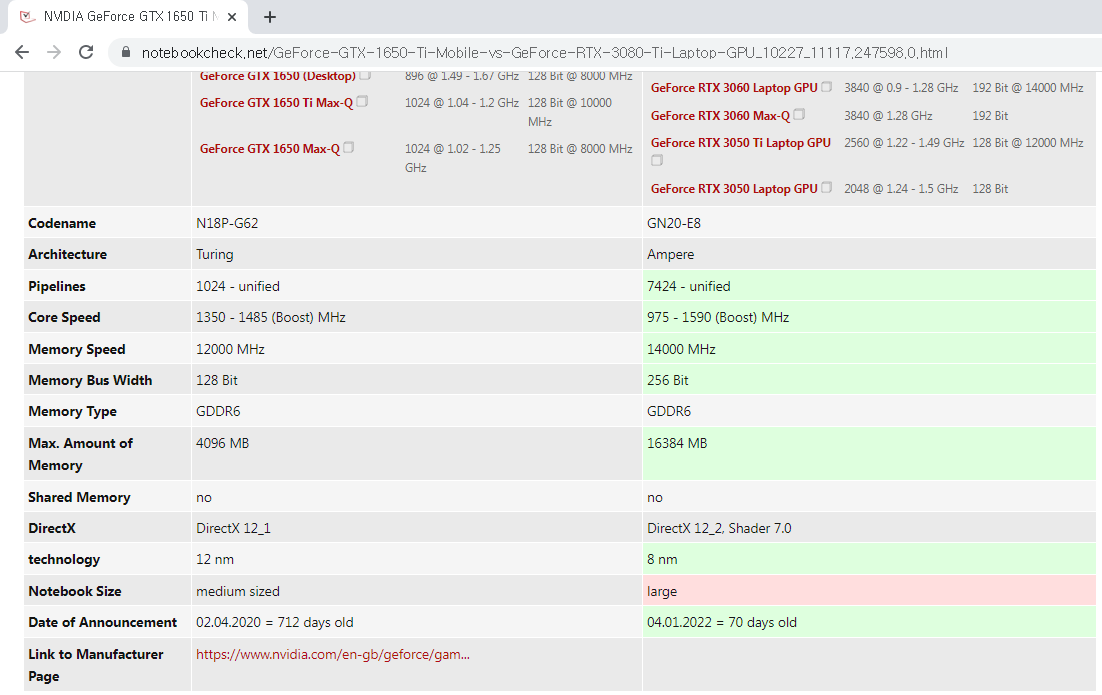The width and height of the screenshot is (1102, 695).
Task: Click '2048 @ 1.24 - 1.5 GHz' spec text
Action: [901, 189]
